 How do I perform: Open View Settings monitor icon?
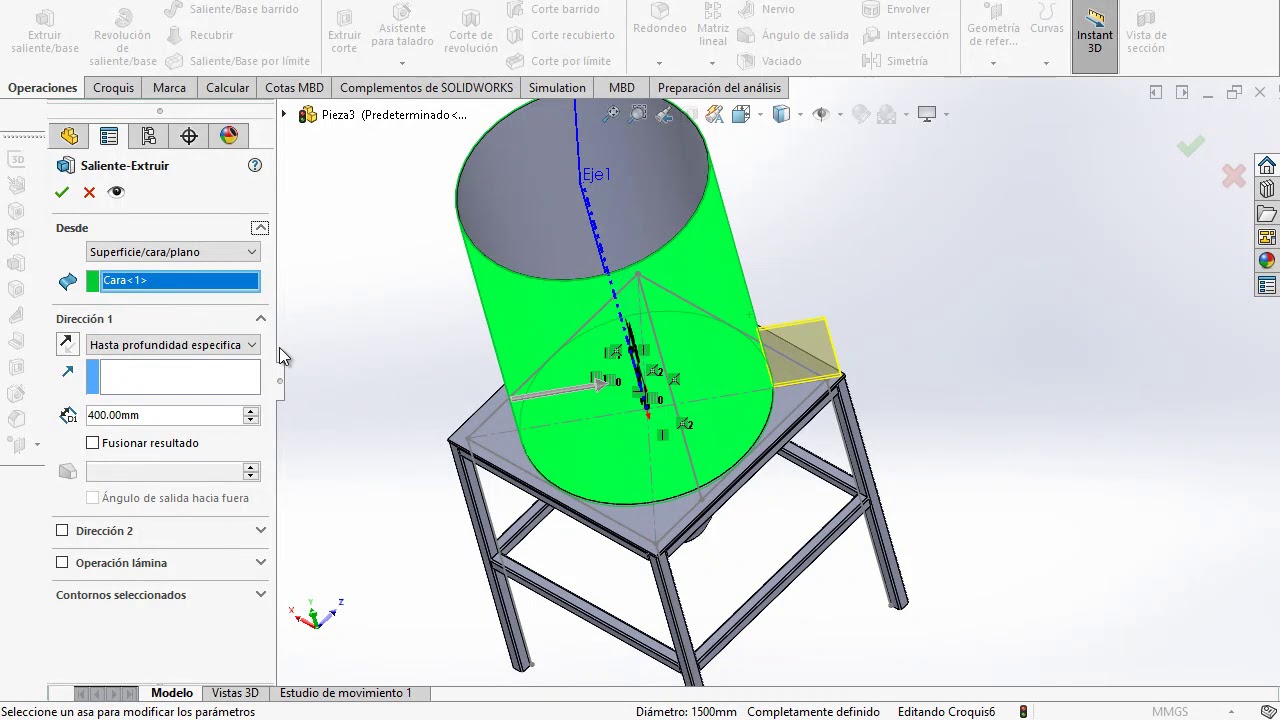click(927, 114)
